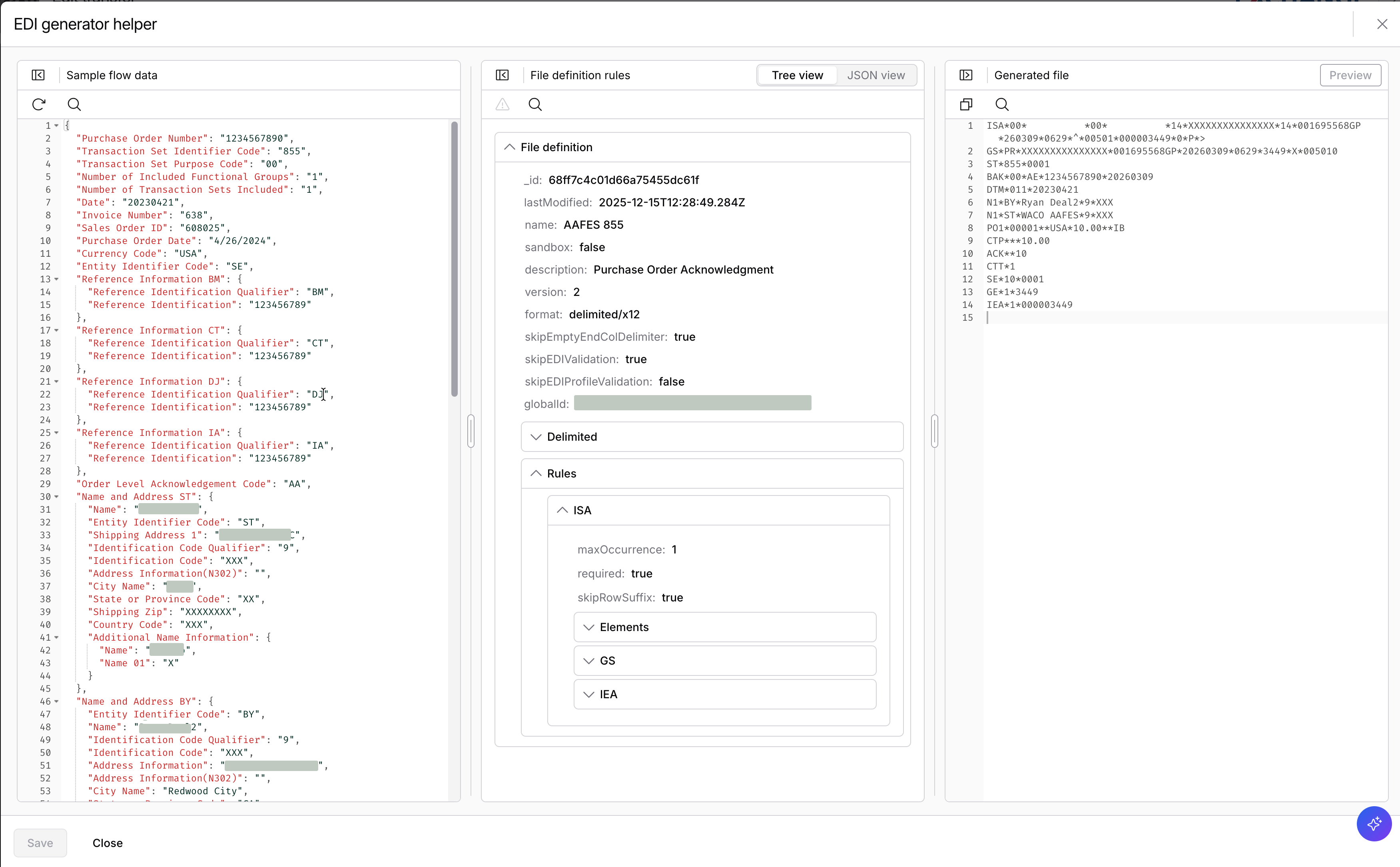Search within Generated file

1002,104
